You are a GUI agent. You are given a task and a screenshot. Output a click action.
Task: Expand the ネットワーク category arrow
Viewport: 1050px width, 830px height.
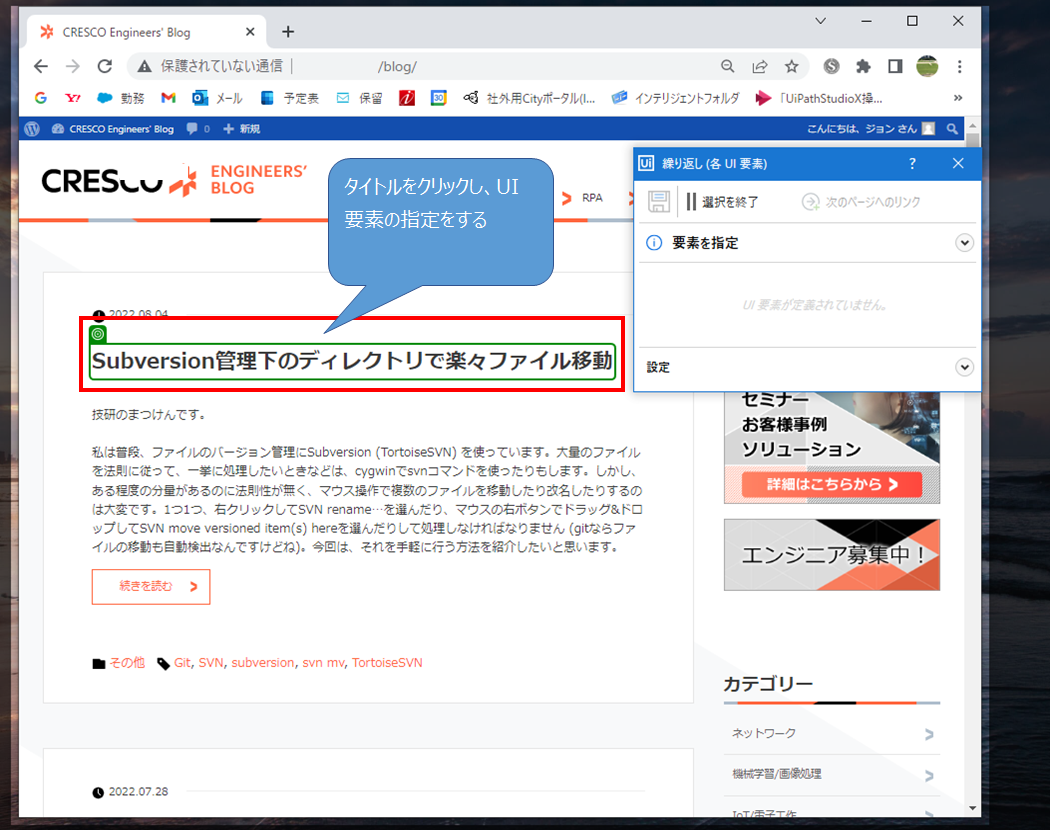[929, 734]
